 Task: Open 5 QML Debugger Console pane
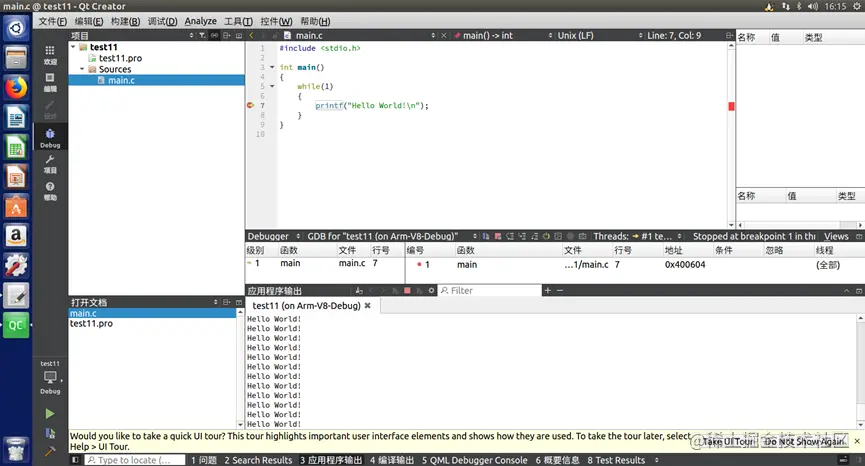click(x=474, y=460)
